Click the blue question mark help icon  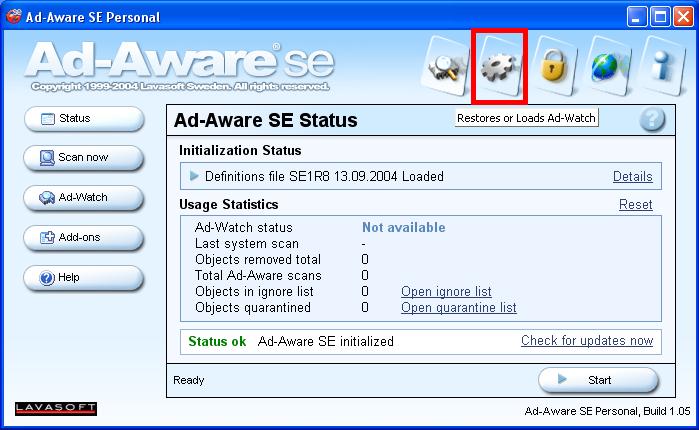pos(652,120)
